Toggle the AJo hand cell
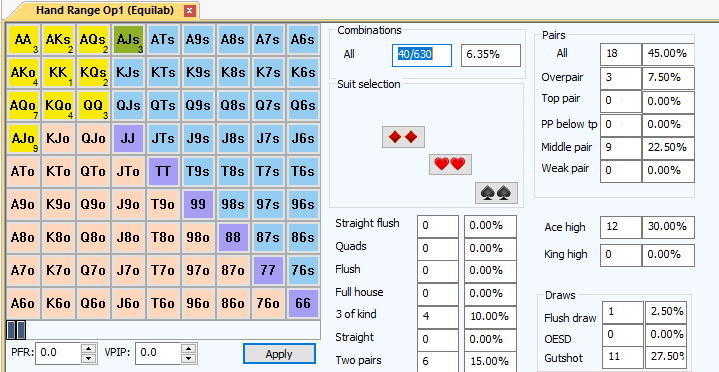719x372 pixels. coord(23,139)
